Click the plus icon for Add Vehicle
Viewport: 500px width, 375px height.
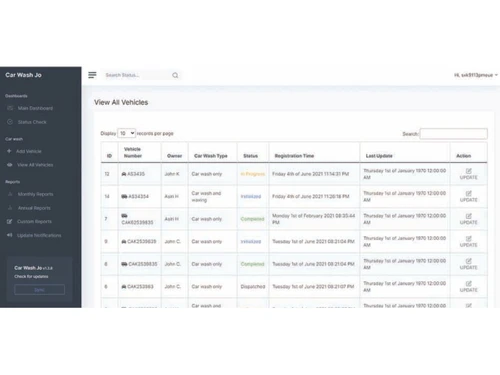pyautogui.click(x=9, y=151)
